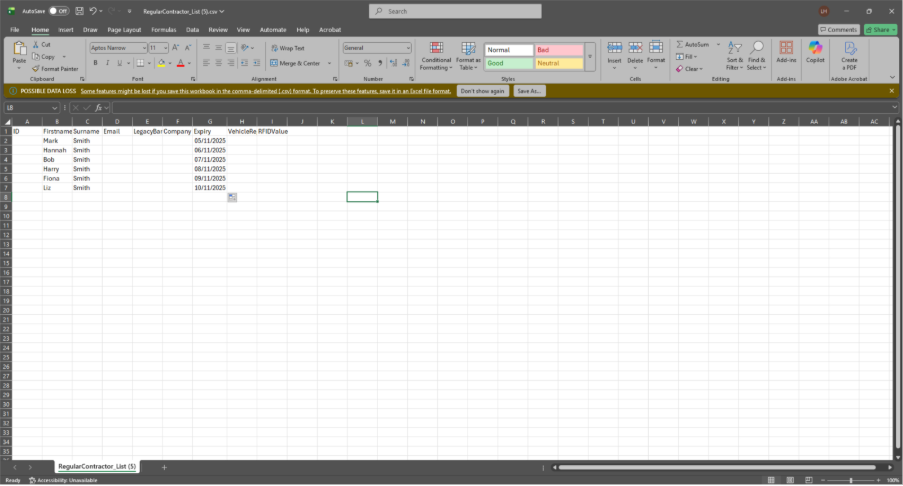The width and height of the screenshot is (903, 486).
Task: Click the Save As button in warning bar
Action: 529,90
